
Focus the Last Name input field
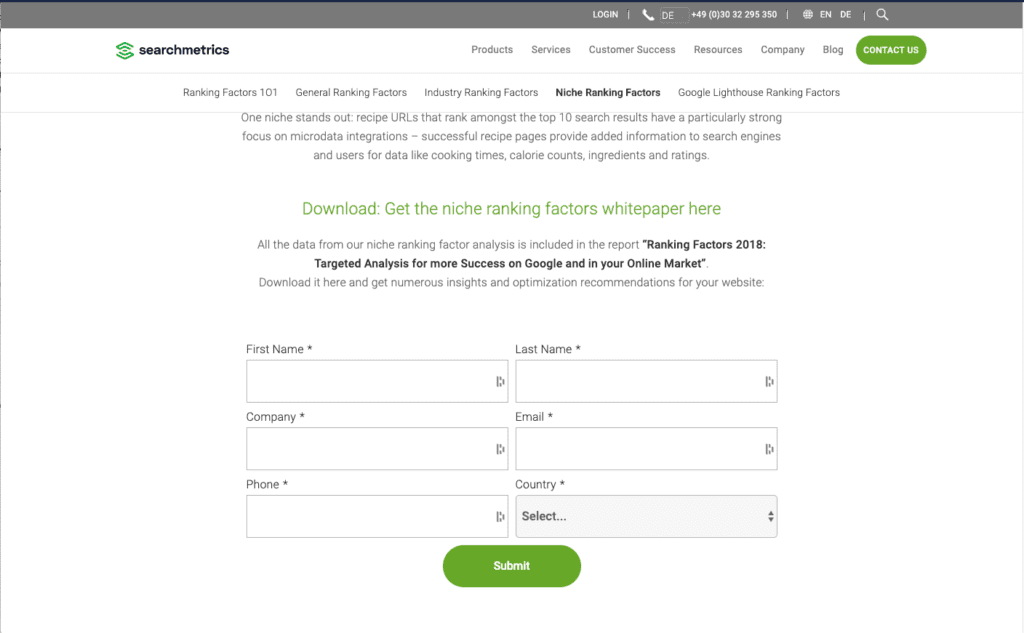click(646, 381)
